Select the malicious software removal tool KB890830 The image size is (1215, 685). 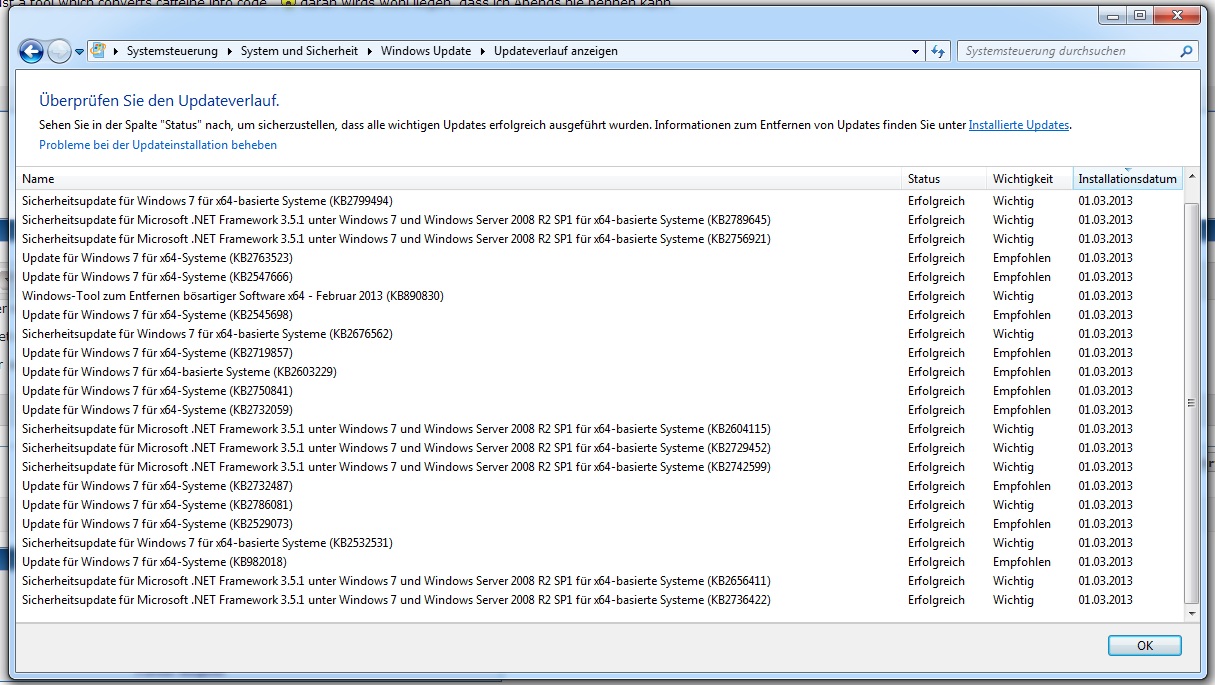click(x=599, y=296)
